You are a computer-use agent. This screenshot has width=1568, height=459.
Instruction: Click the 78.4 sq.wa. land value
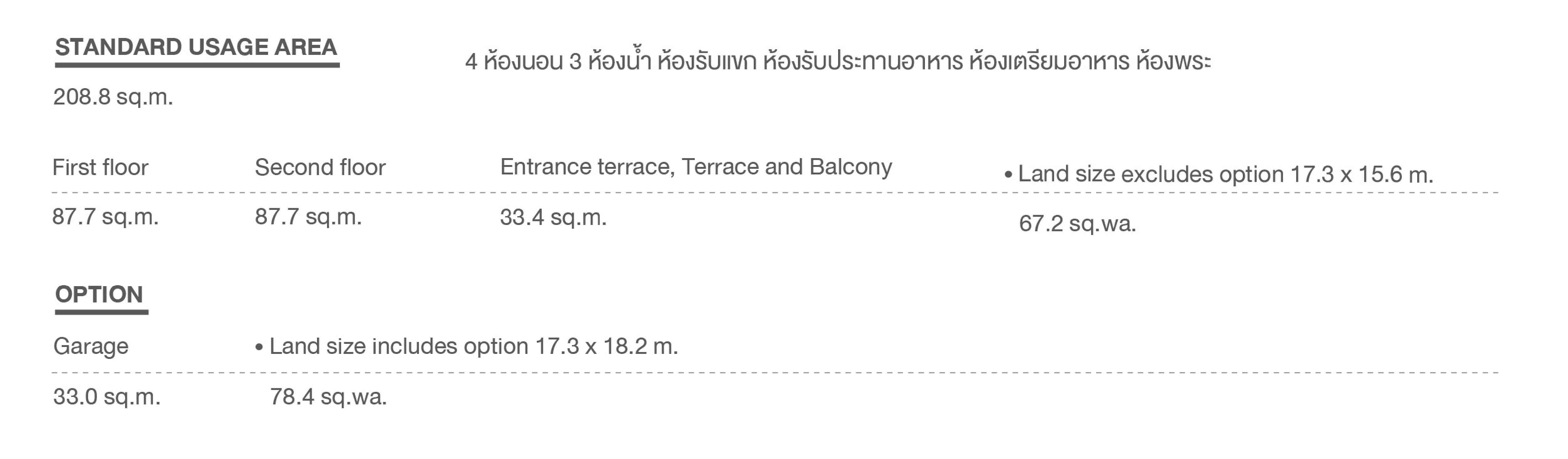click(329, 397)
